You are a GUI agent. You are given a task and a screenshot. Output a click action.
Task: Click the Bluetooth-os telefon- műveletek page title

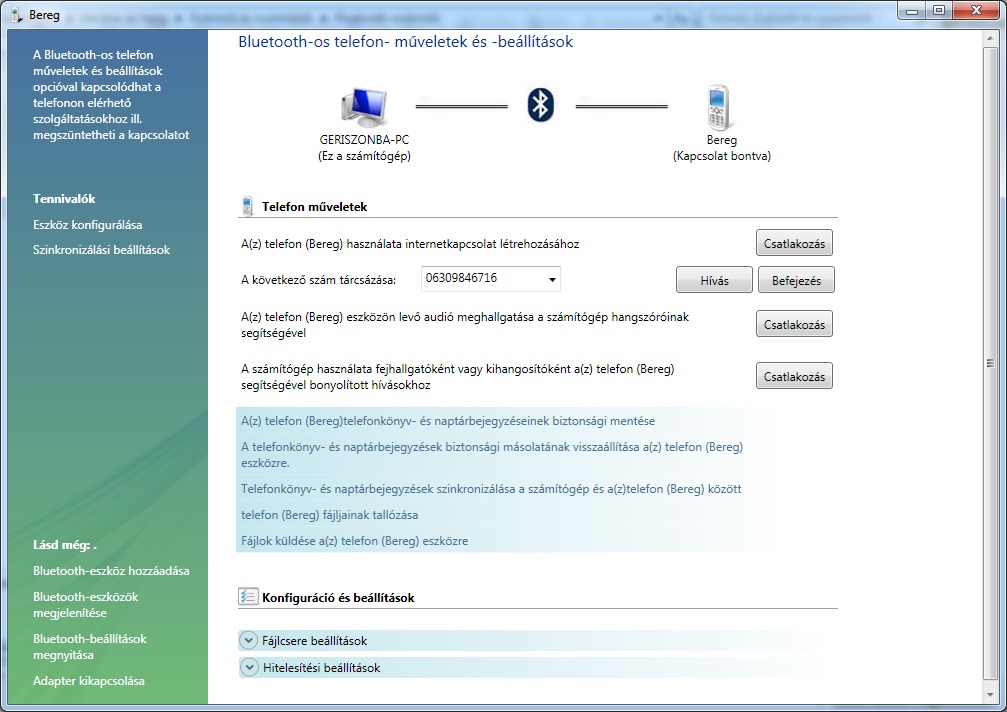click(x=406, y=42)
